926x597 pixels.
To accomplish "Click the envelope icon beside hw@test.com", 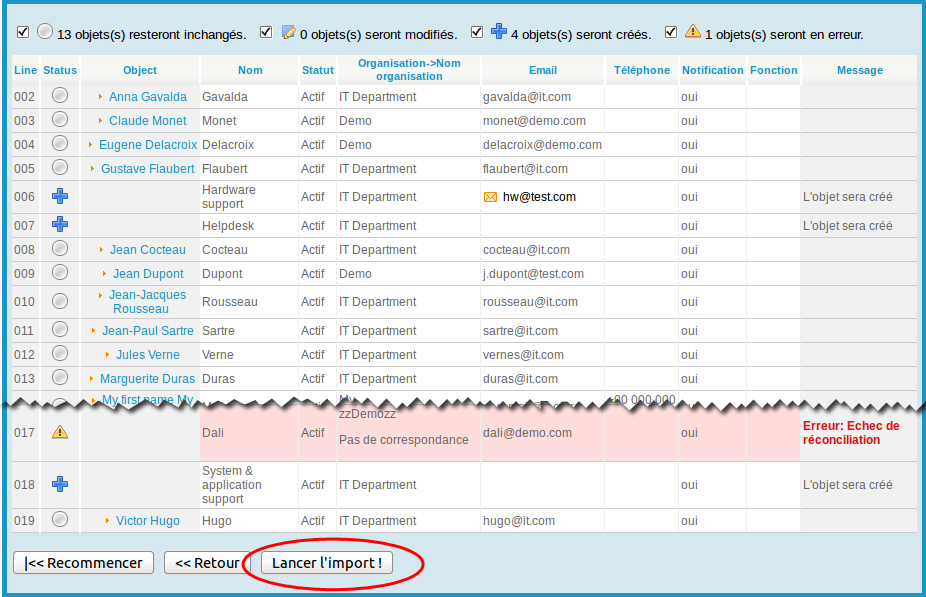I will (x=490, y=197).
